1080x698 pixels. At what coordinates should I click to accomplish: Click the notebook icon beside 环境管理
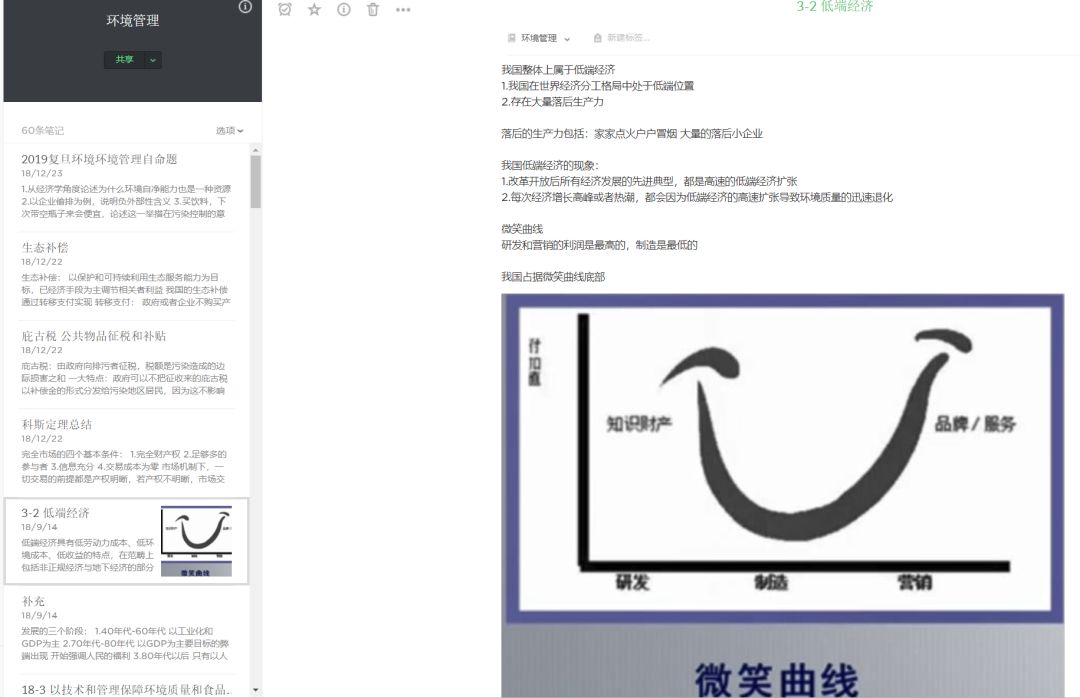click(512, 38)
